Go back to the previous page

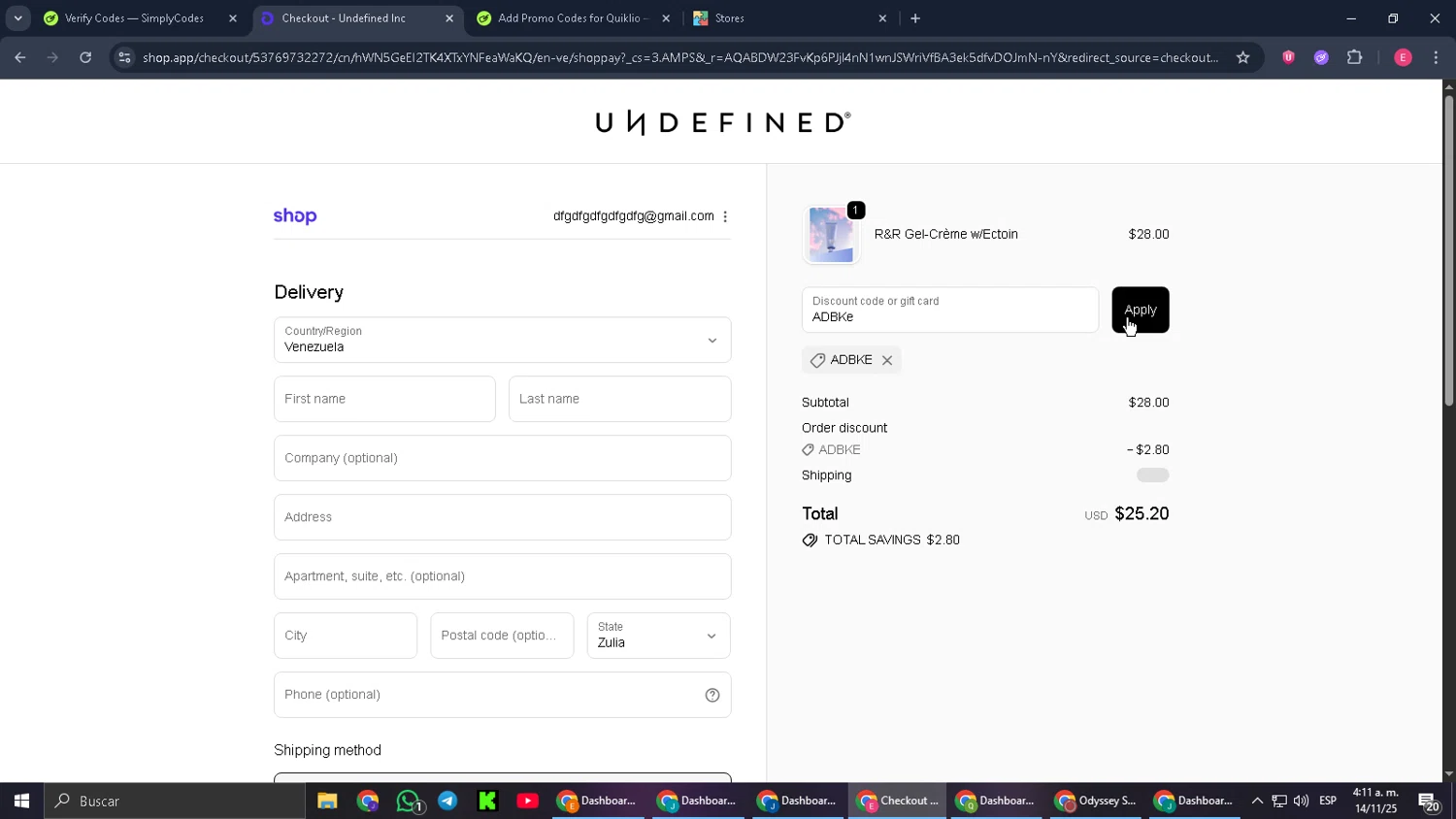click(20, 57)
